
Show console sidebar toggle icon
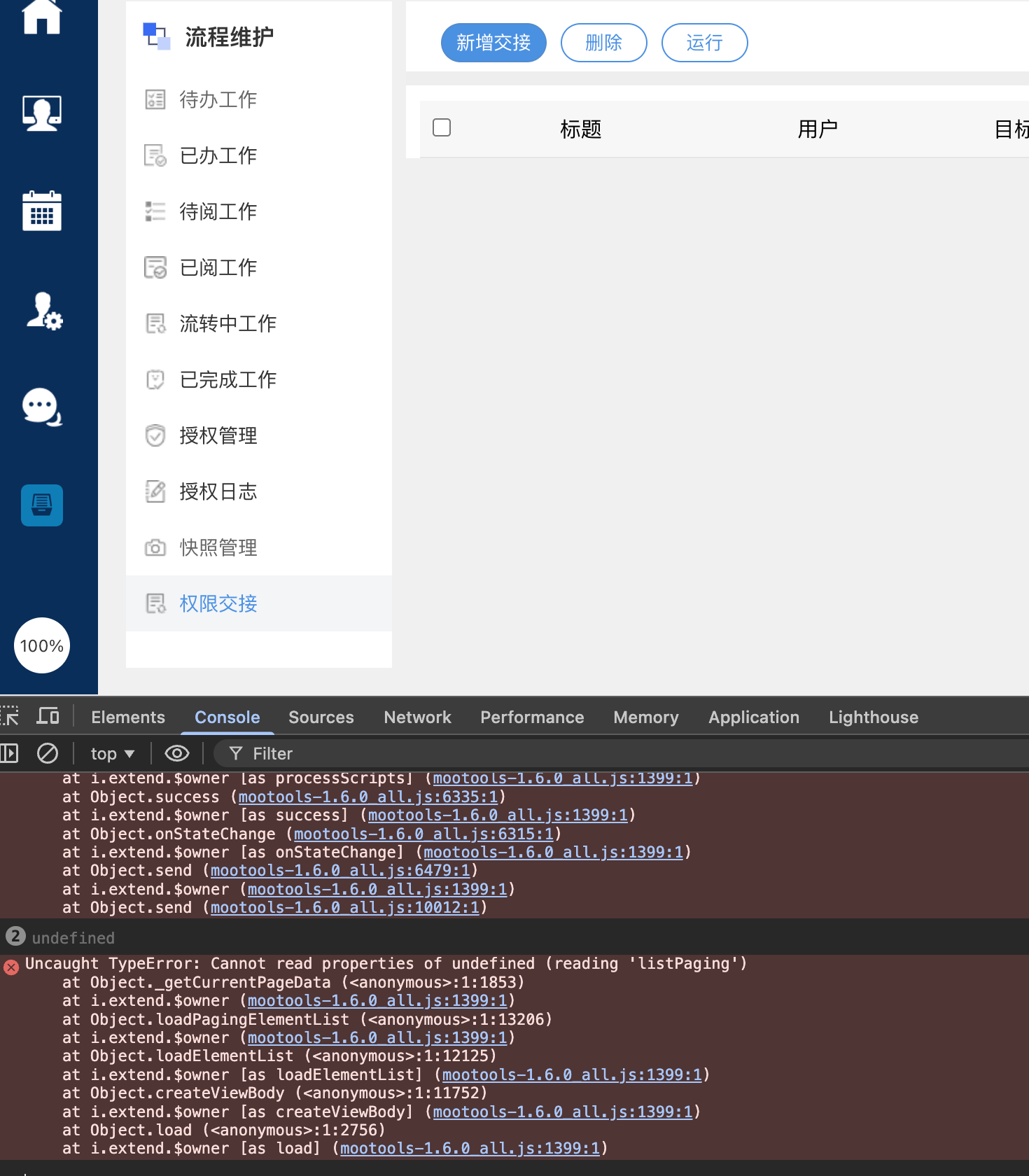coord(10,754)
